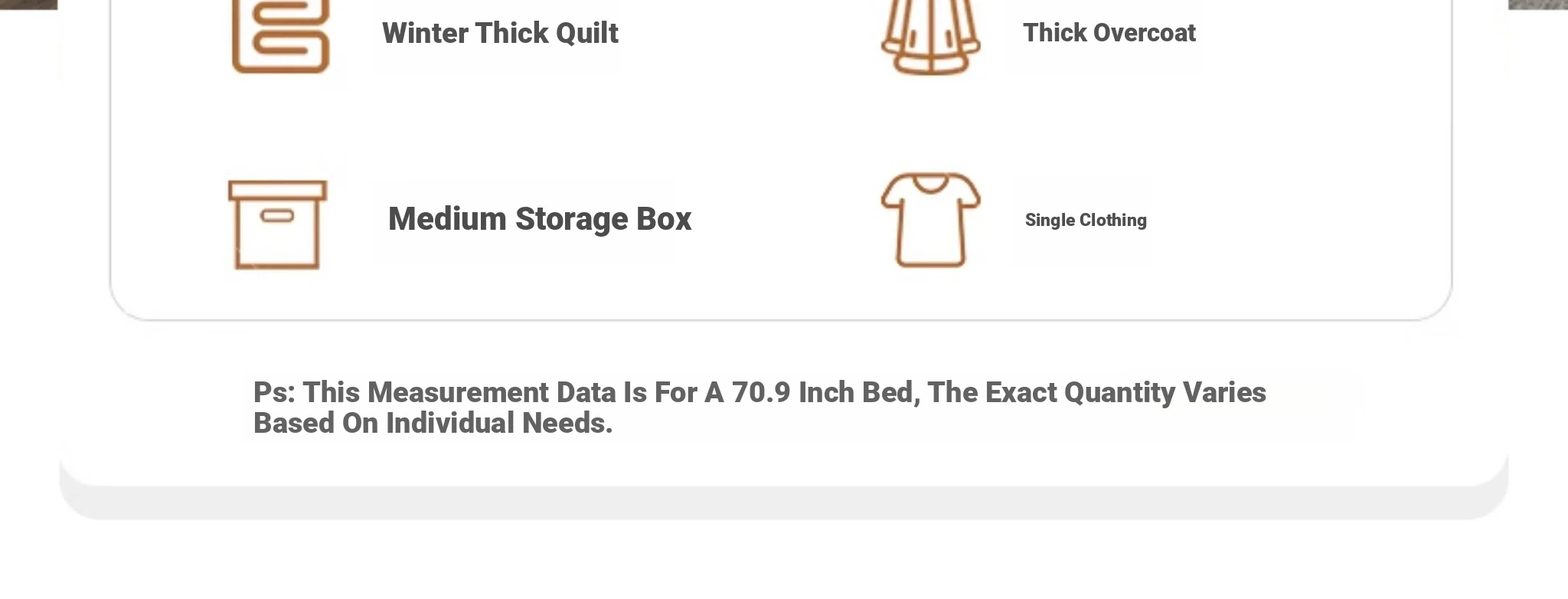Select the Thick Overcoat label

coord(1109,33)
